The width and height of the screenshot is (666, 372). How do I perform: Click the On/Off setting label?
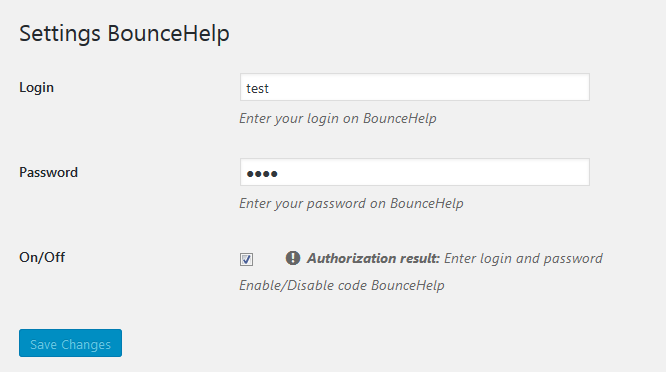[x=42, y=257]
